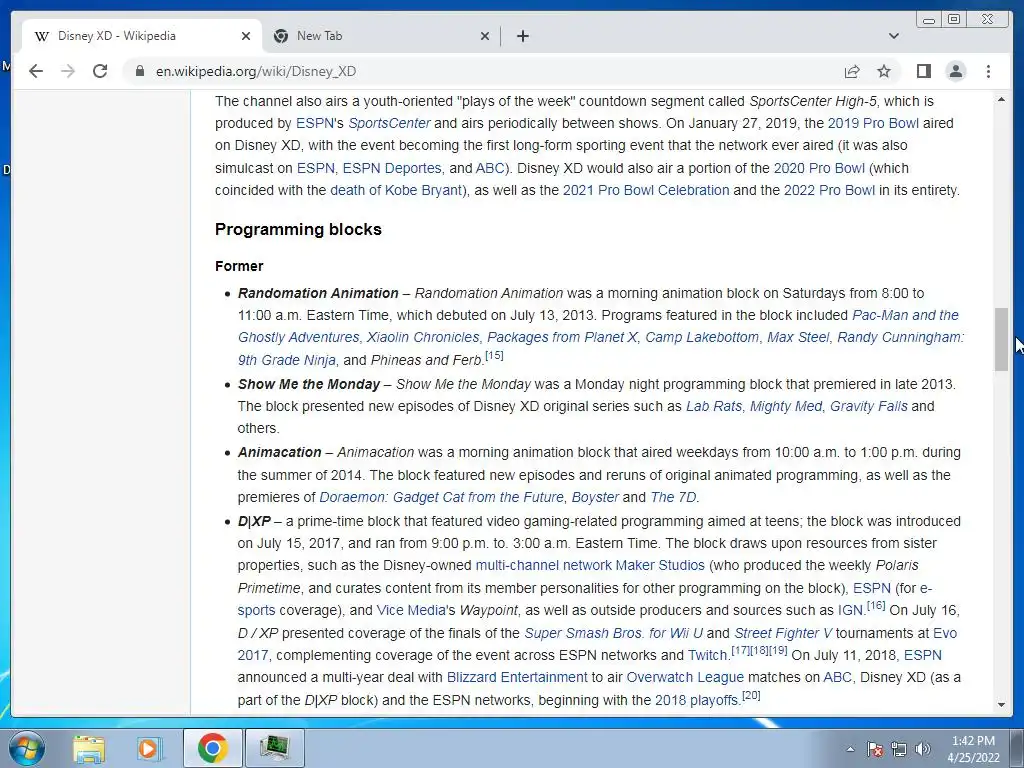Bookmark this page with star

[x=884, y=71]
